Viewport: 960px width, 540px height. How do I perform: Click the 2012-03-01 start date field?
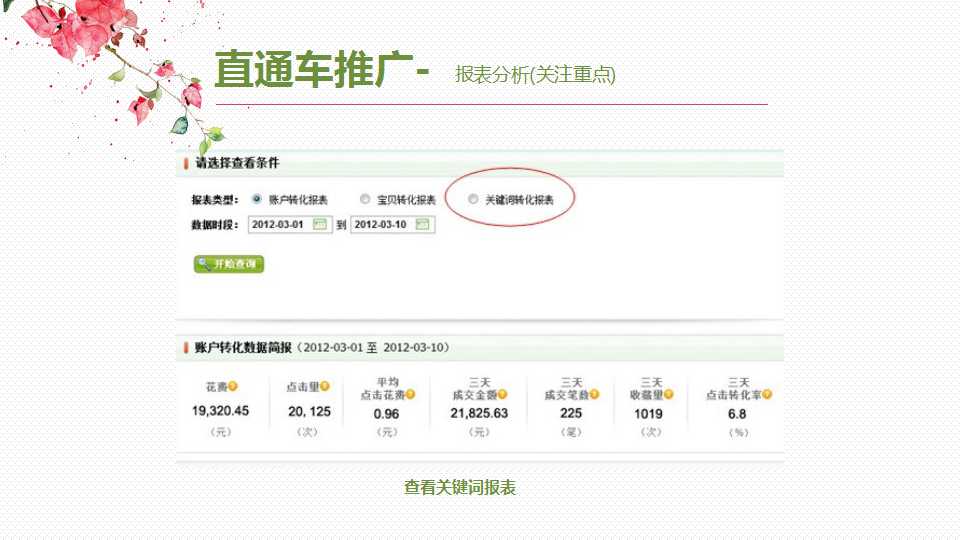pos(280,224)
